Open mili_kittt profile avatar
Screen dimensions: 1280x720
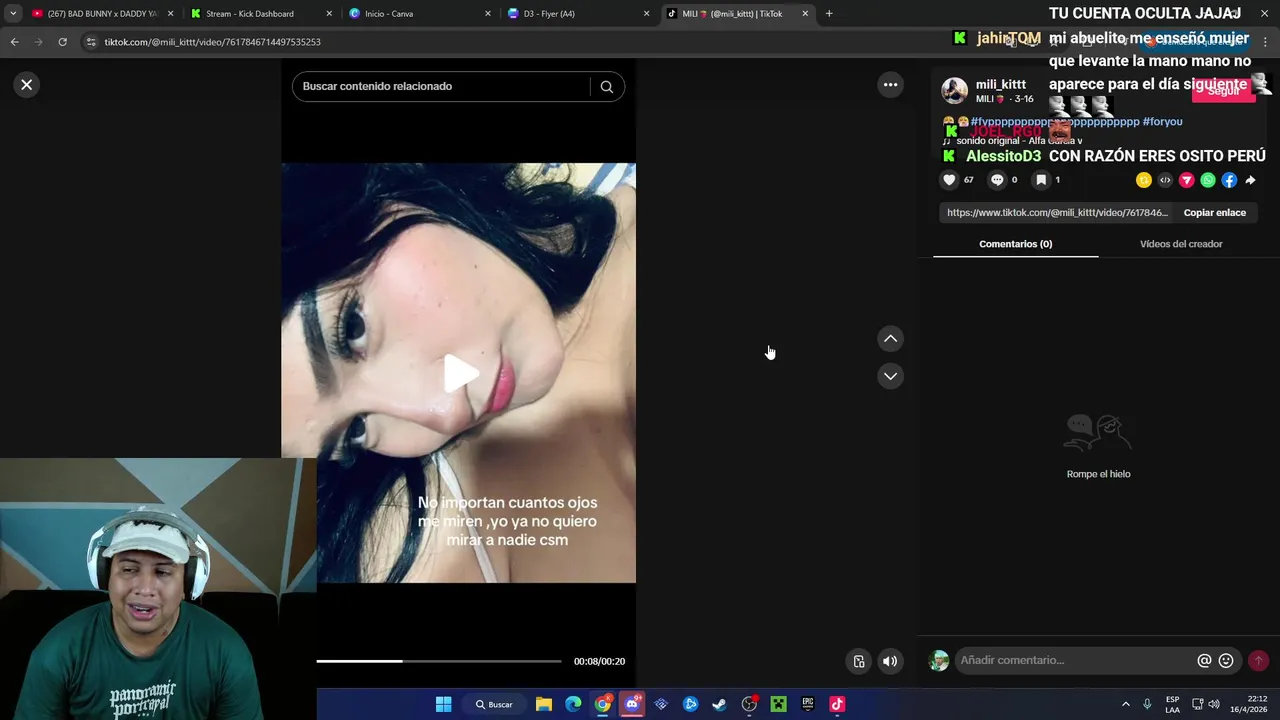(x=955, y=90)
